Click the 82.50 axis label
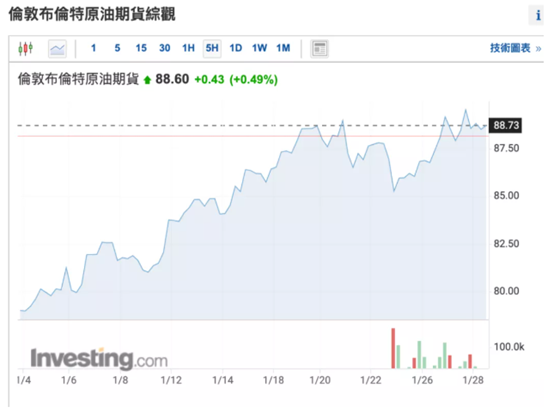Image resolution: width=554 pixels, height=413 pixels. coord(506,243)
